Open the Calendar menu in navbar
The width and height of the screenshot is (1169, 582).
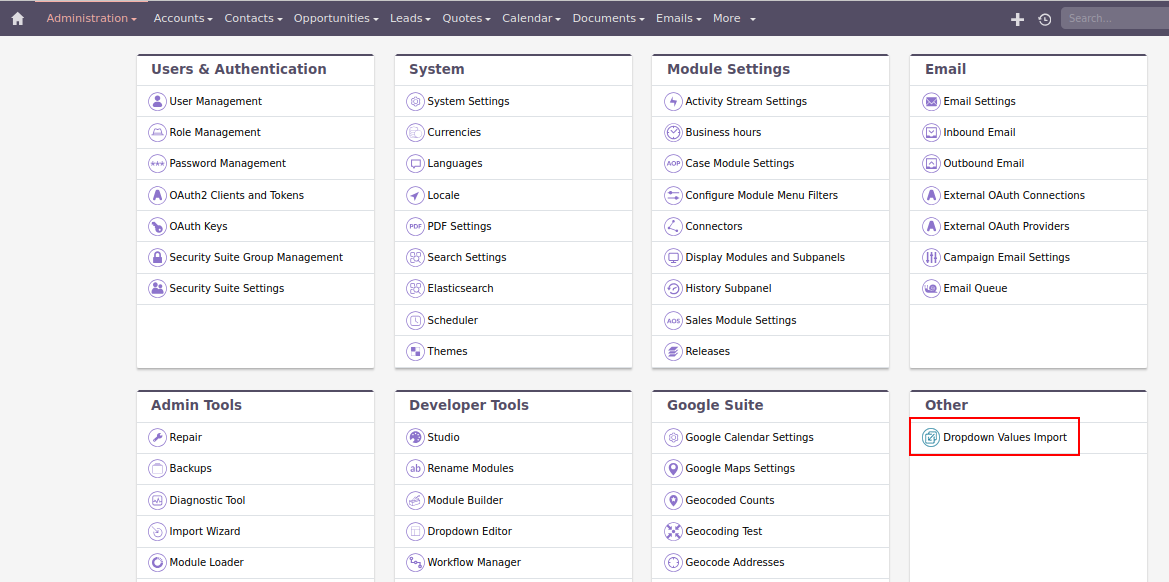(x=530, y=18)
